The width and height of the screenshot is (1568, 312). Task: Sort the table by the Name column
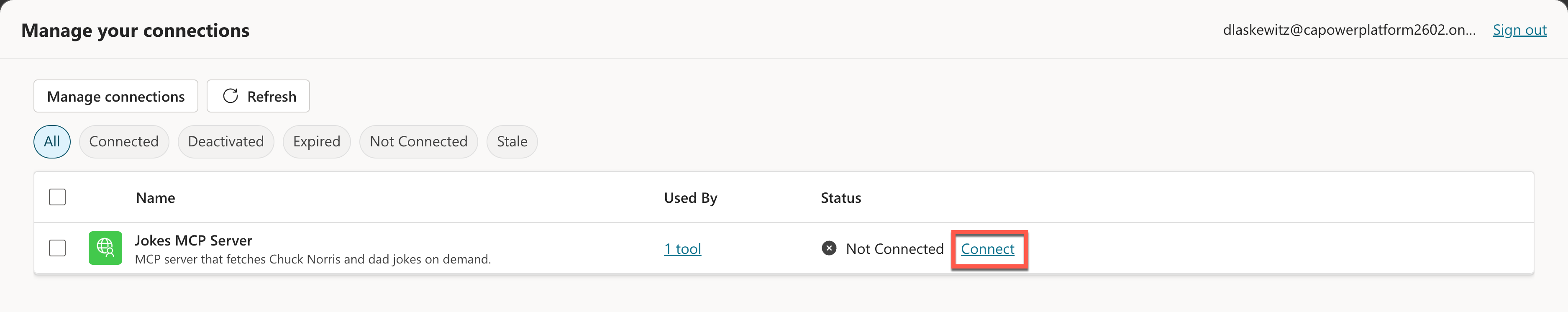pos(155,197)
